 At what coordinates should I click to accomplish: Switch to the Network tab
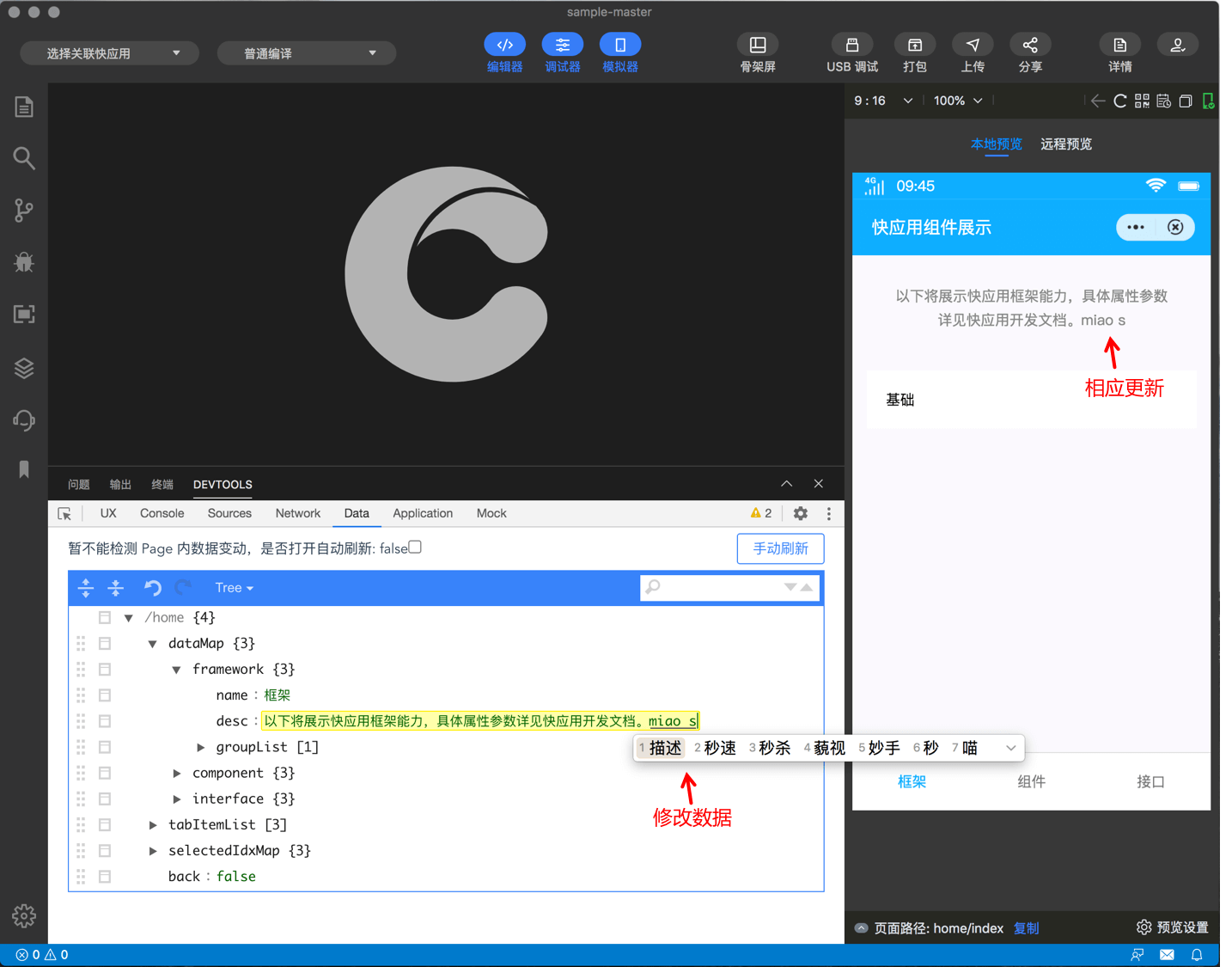coord(297,513)
